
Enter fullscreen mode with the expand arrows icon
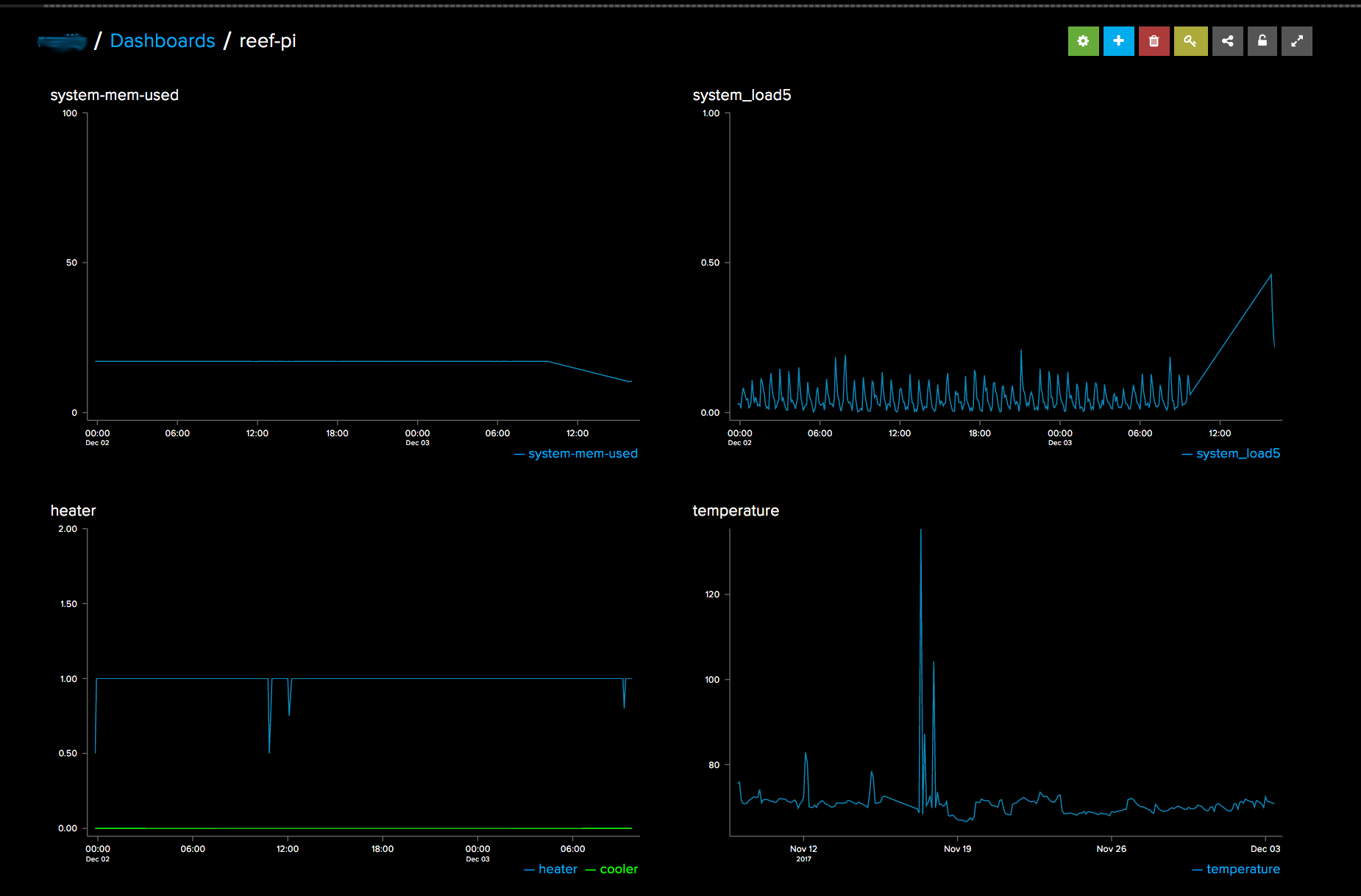point(1297,41)
